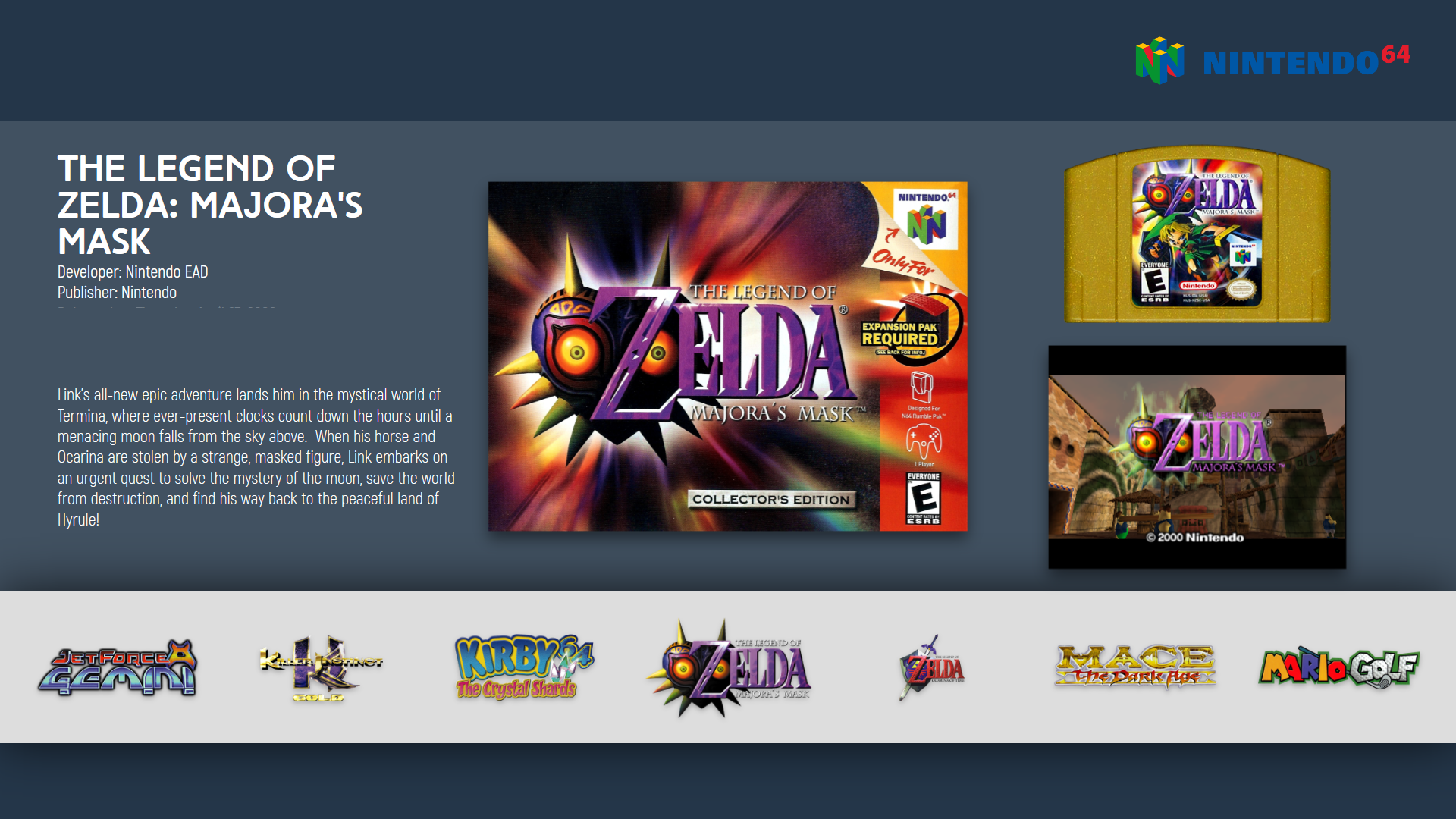
Task: Select the Publisher: Nintendo line
Action: point(117,292)
